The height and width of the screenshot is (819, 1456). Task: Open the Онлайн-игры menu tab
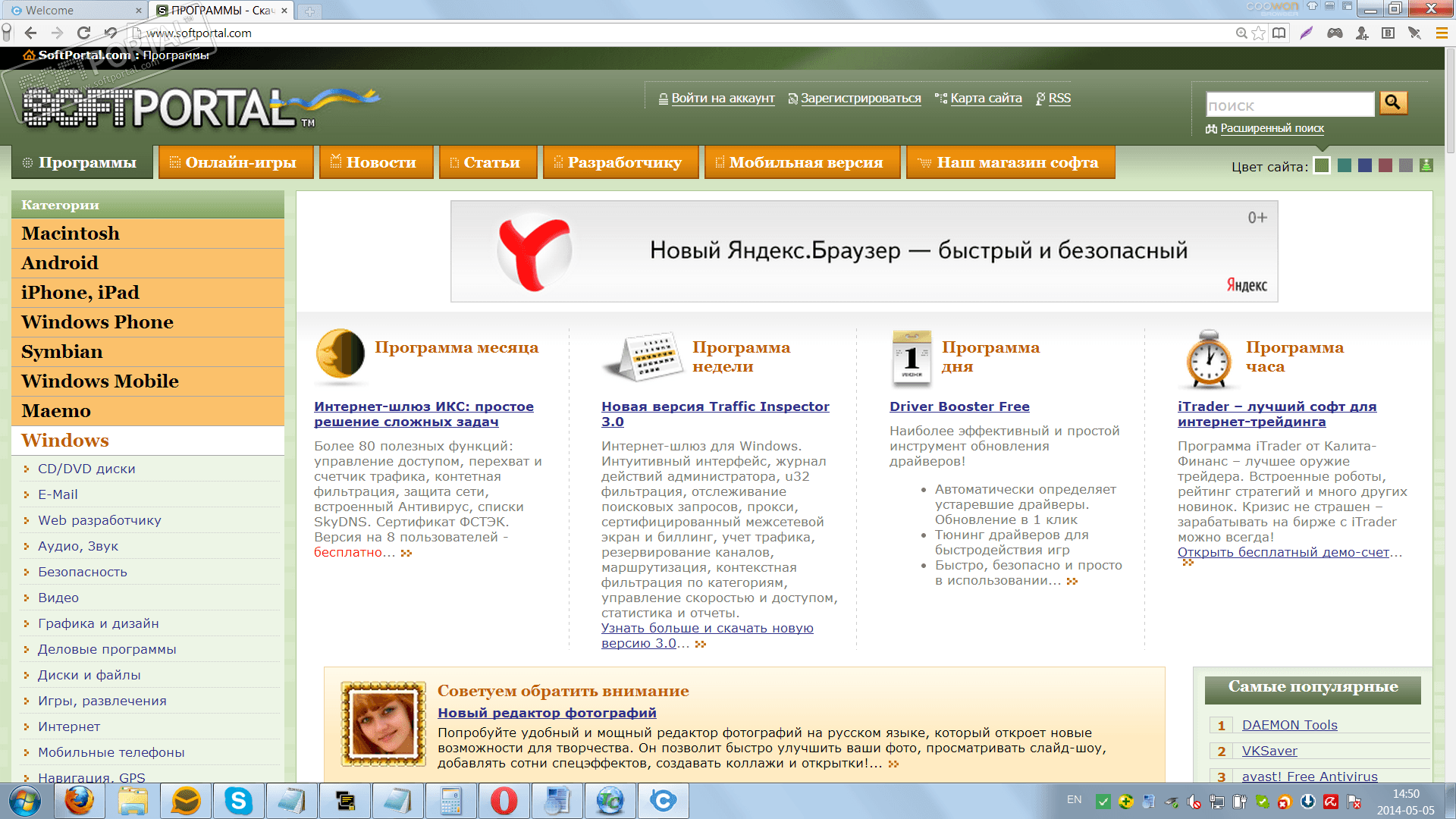tap(236, 162)
